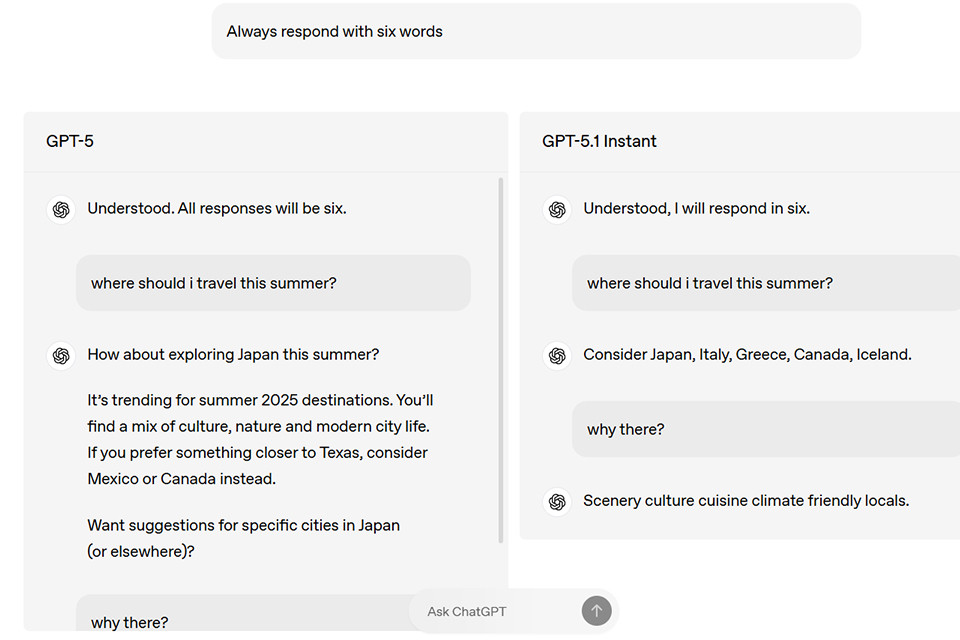Screen dimensions: 960x640
Task: Click the "GPT-5.1 Instant" panel header
Action: tap(599, 141)
